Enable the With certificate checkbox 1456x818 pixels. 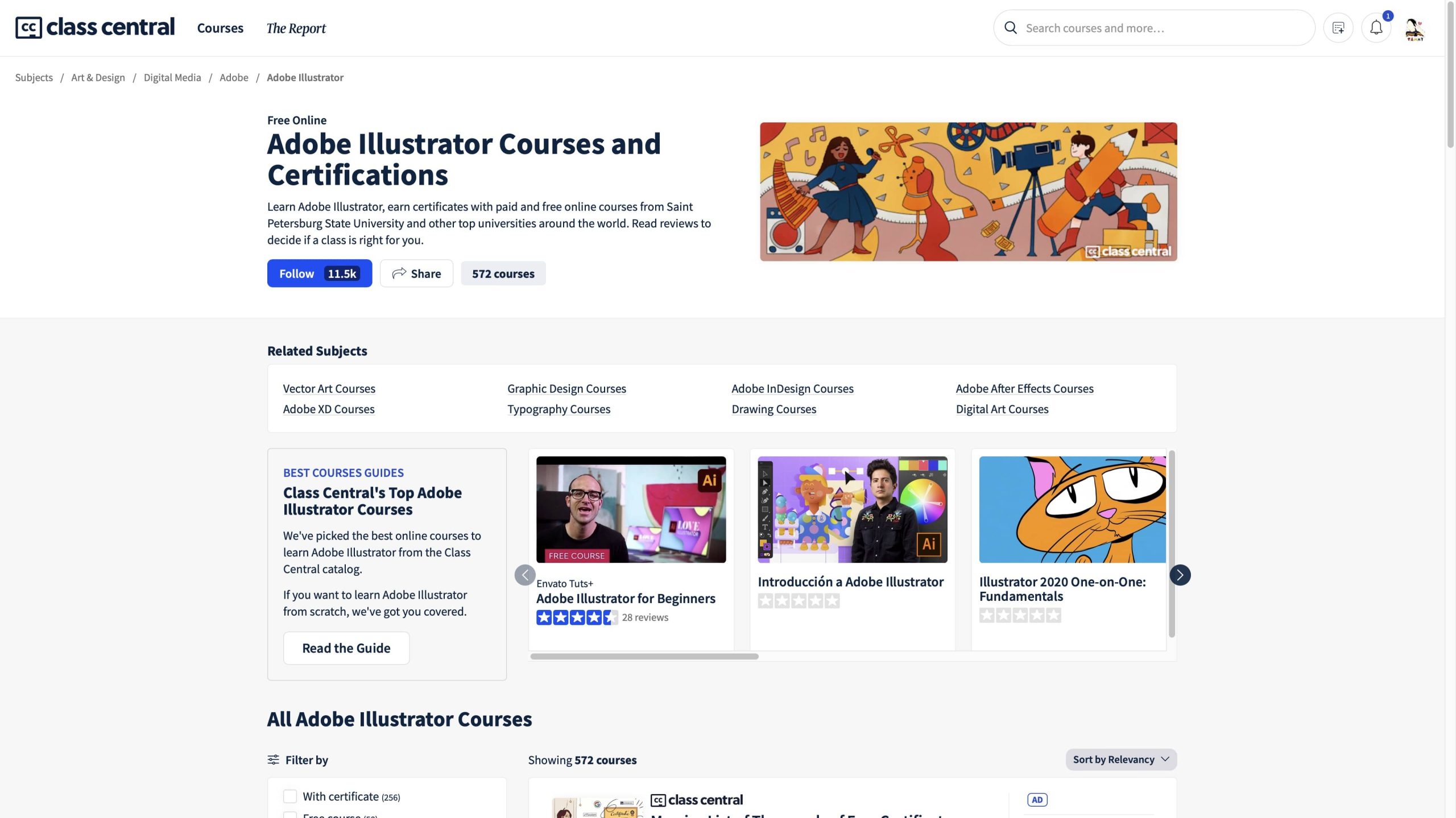(290, 796)
